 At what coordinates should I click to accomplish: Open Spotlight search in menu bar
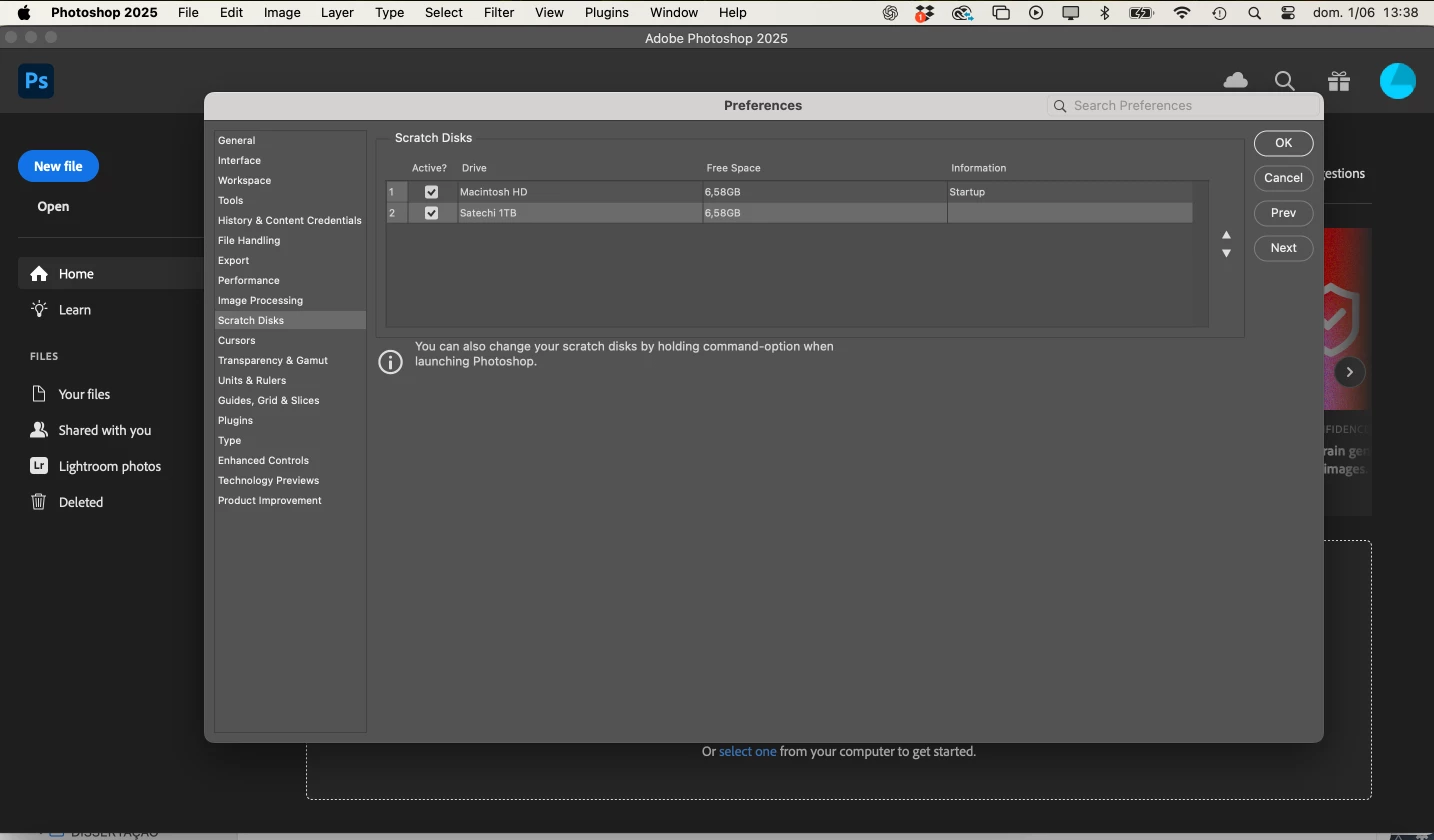[x=1254, y=13]
